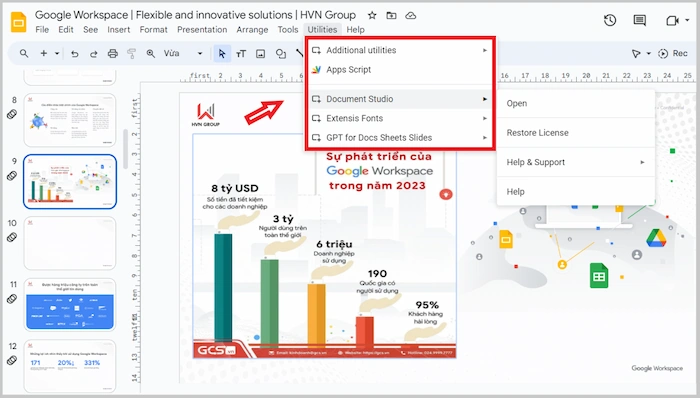Check cloud save status icon
The image size is (700, 398).
[411, 16]
